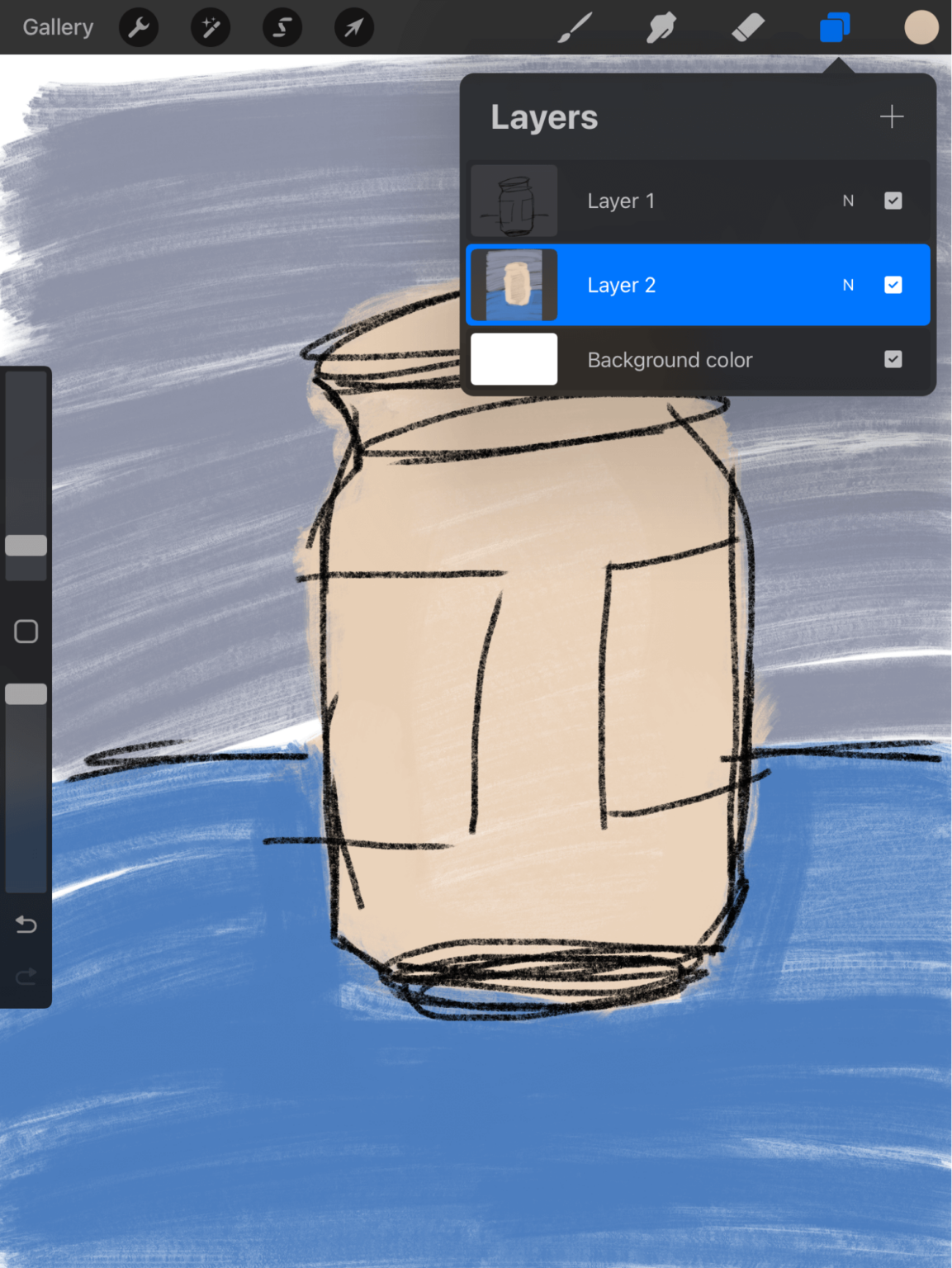
Task: Select the Adjustments magic wand tool
Action: [x=210, y=27]
